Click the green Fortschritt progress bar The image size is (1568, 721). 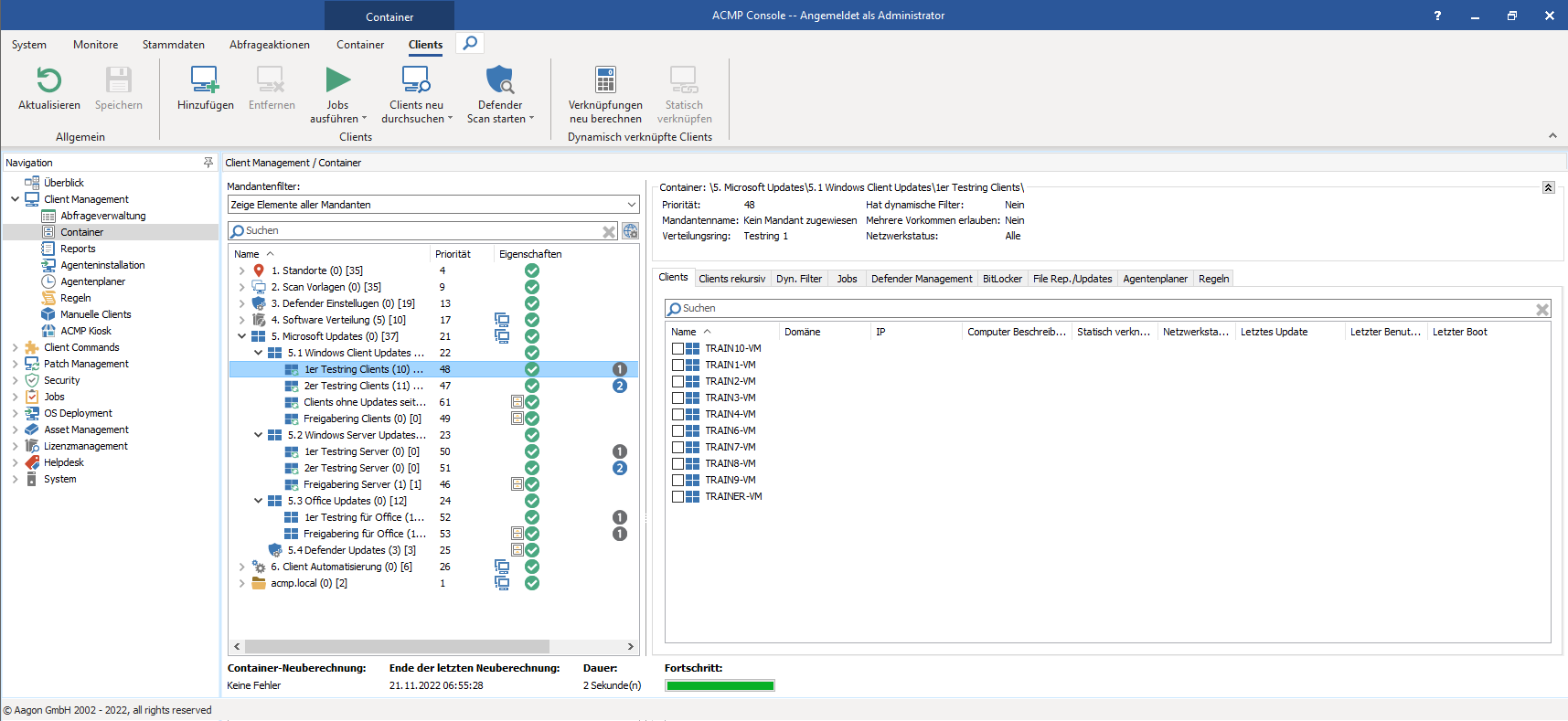(x=720, y=685)
